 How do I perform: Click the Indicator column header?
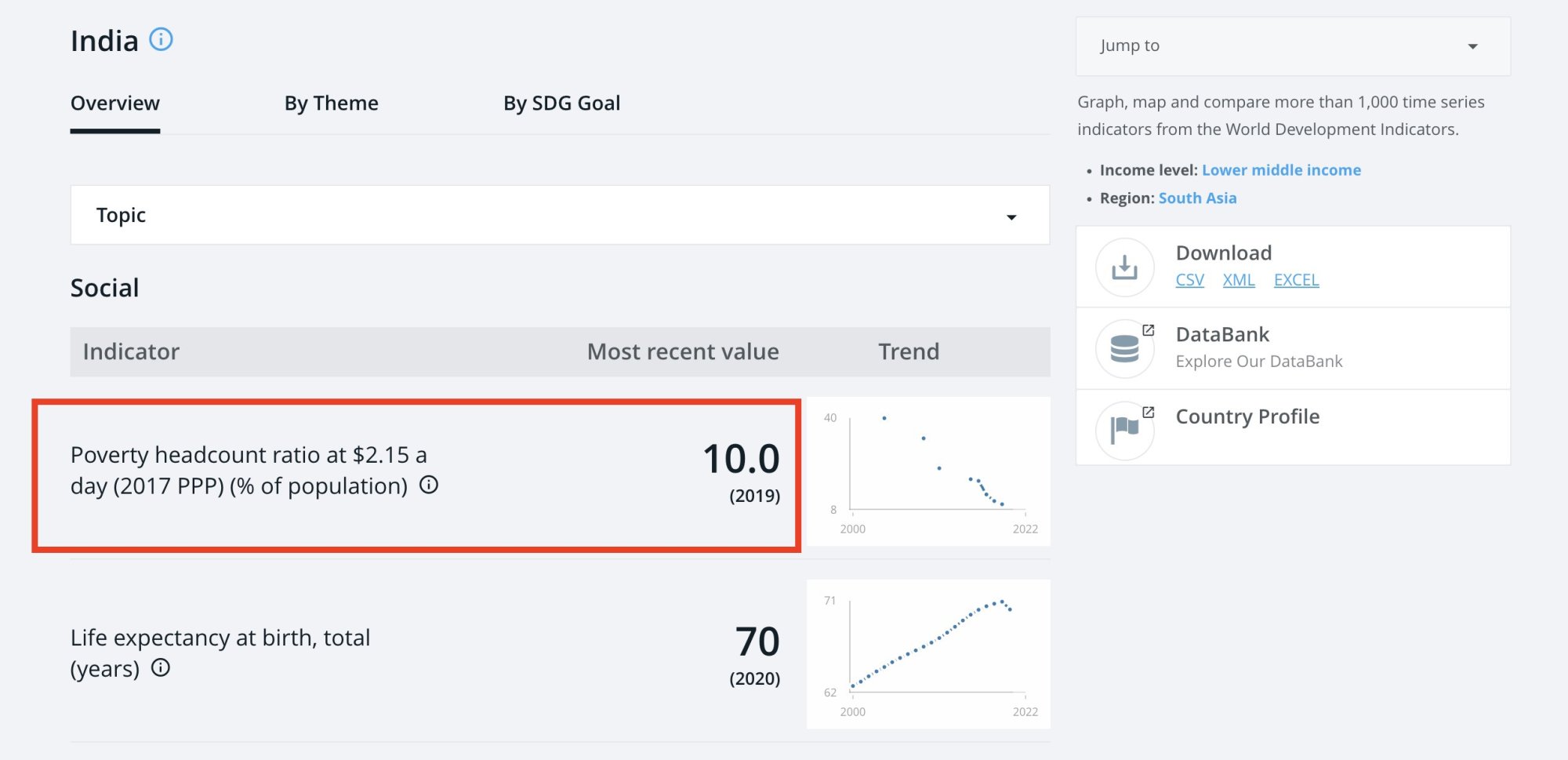(x=131, y=351)
